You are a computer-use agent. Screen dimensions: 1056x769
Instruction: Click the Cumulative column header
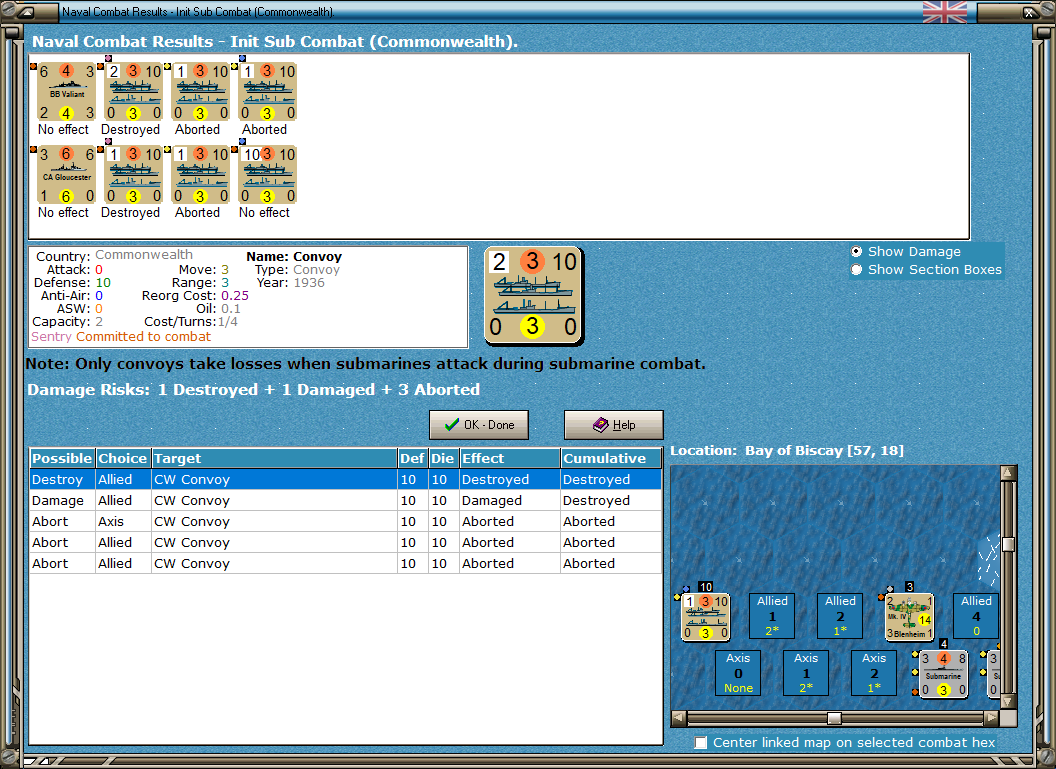pos(611,458)
